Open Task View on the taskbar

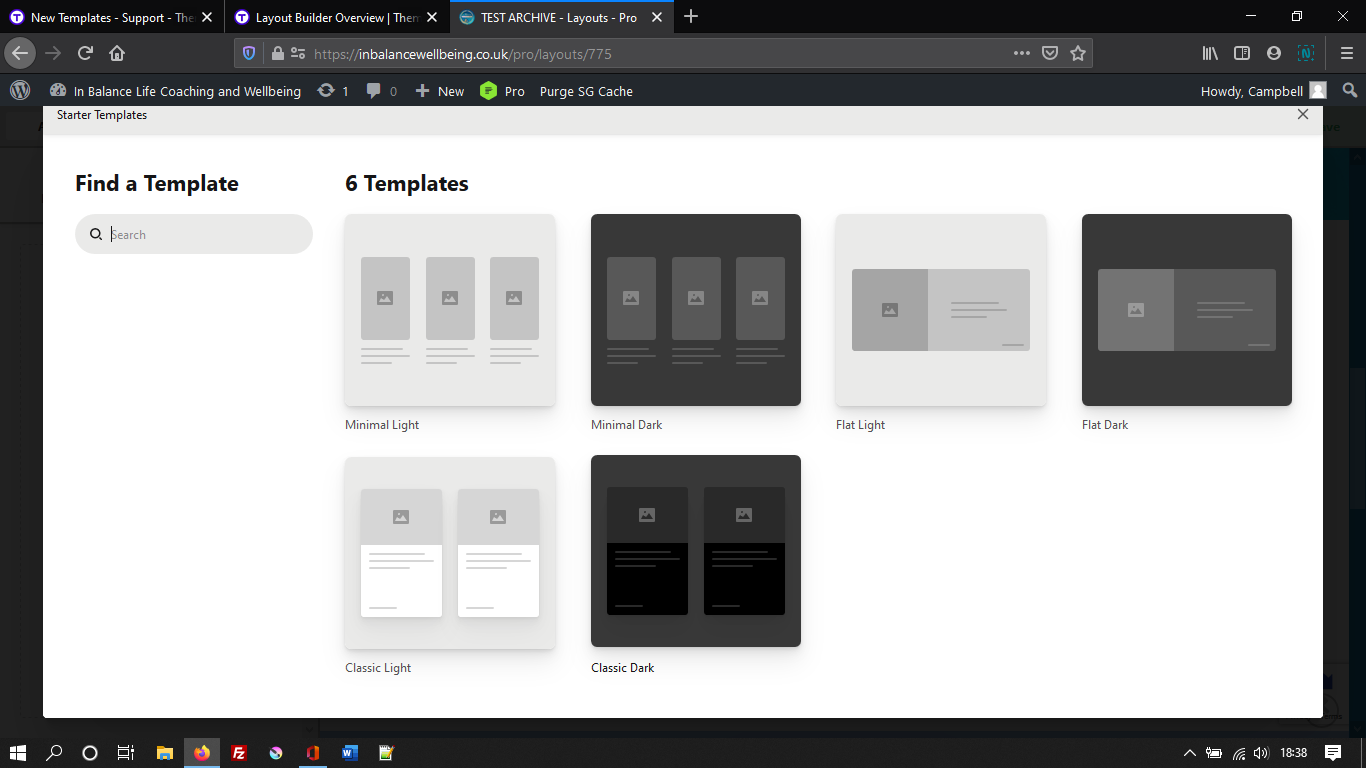(x=126, y=753)
